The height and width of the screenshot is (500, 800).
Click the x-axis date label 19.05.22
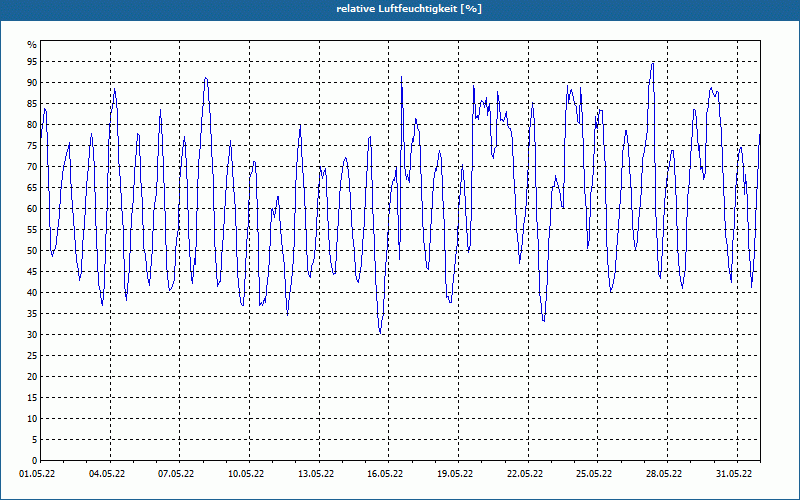click(x=455, y=474)
